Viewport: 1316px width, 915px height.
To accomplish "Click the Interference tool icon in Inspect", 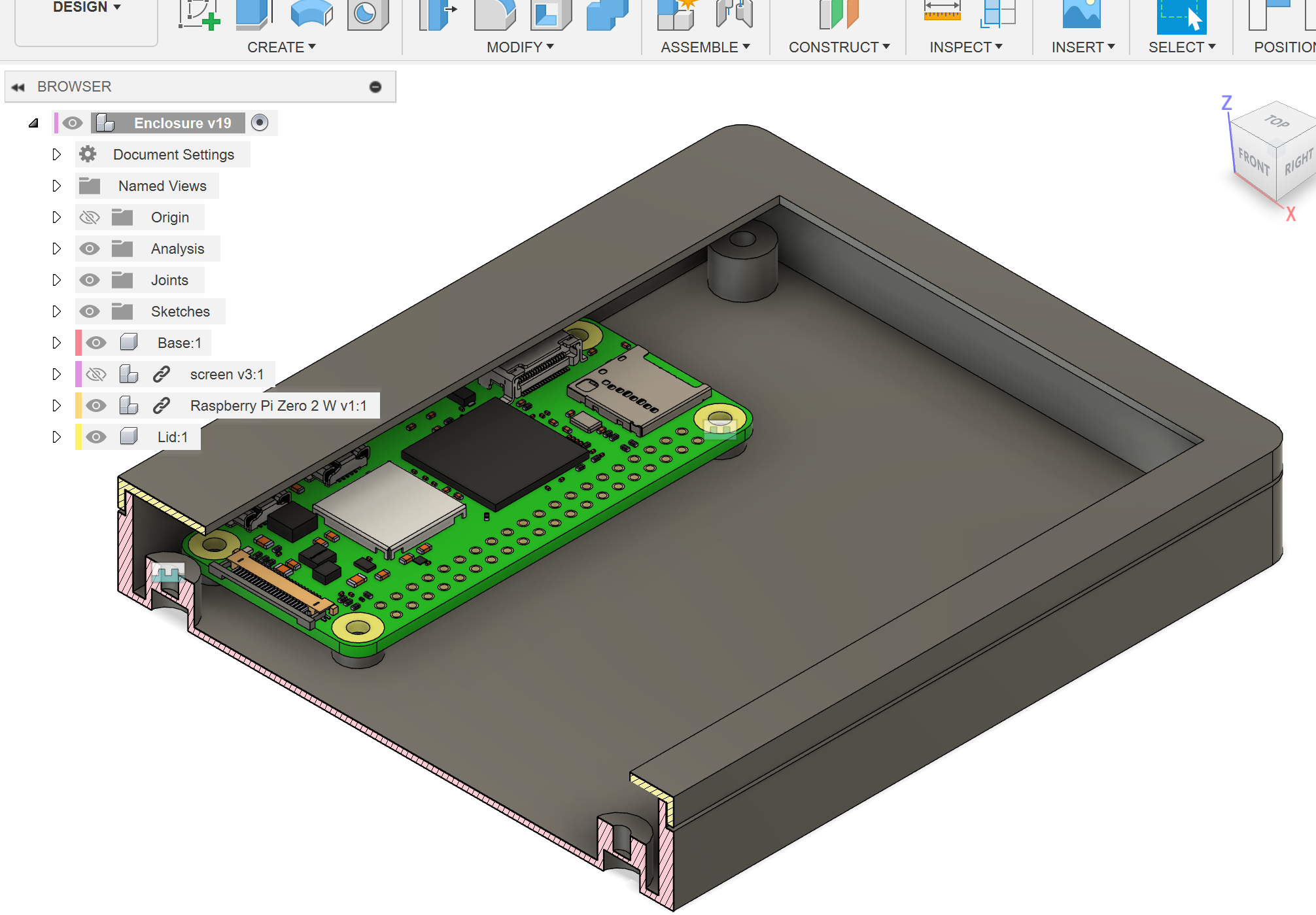I will pyautogui.click(x=997, y=14).
